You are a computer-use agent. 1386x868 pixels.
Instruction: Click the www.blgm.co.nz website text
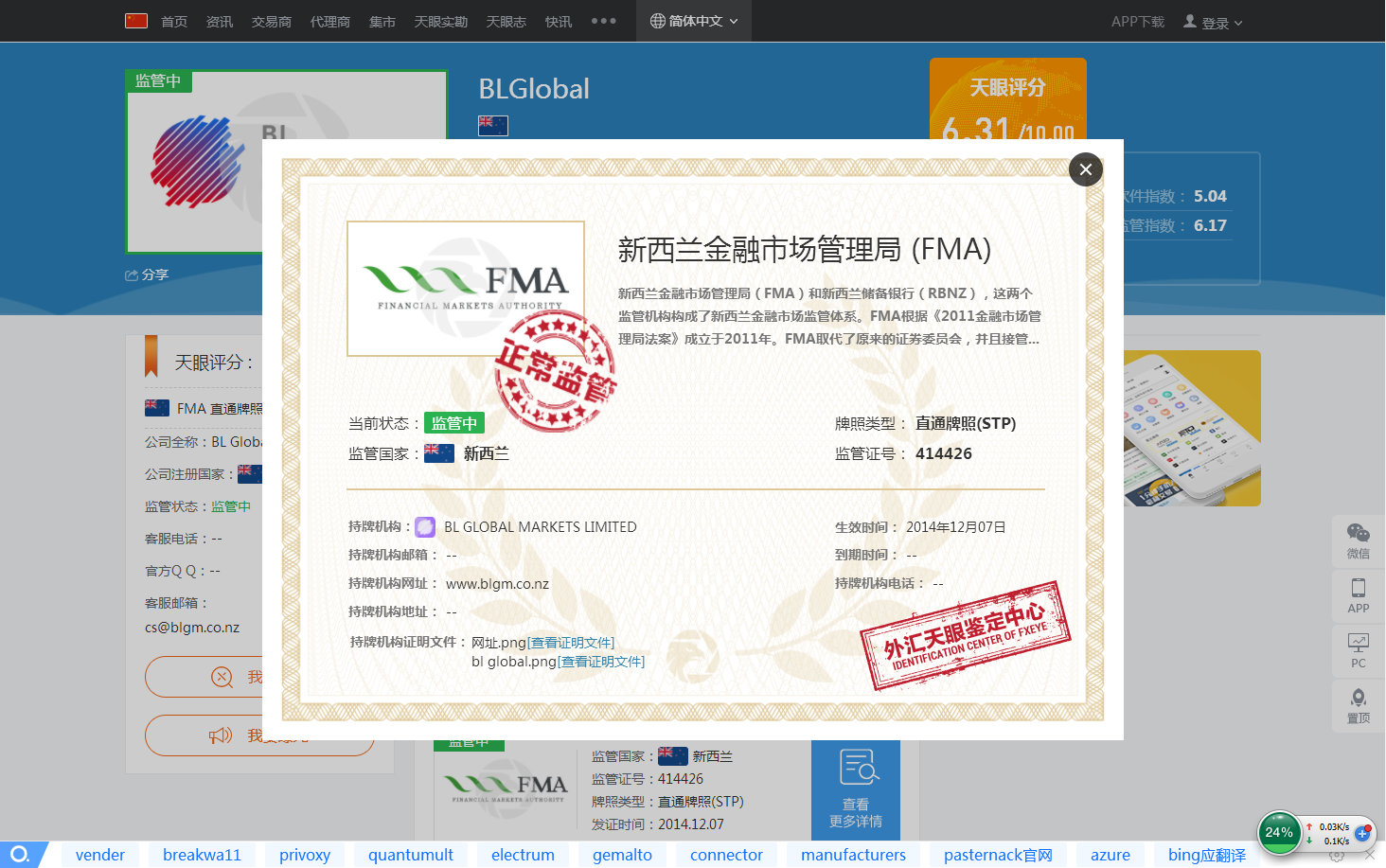pyautogui.click(x=497, y=584)
